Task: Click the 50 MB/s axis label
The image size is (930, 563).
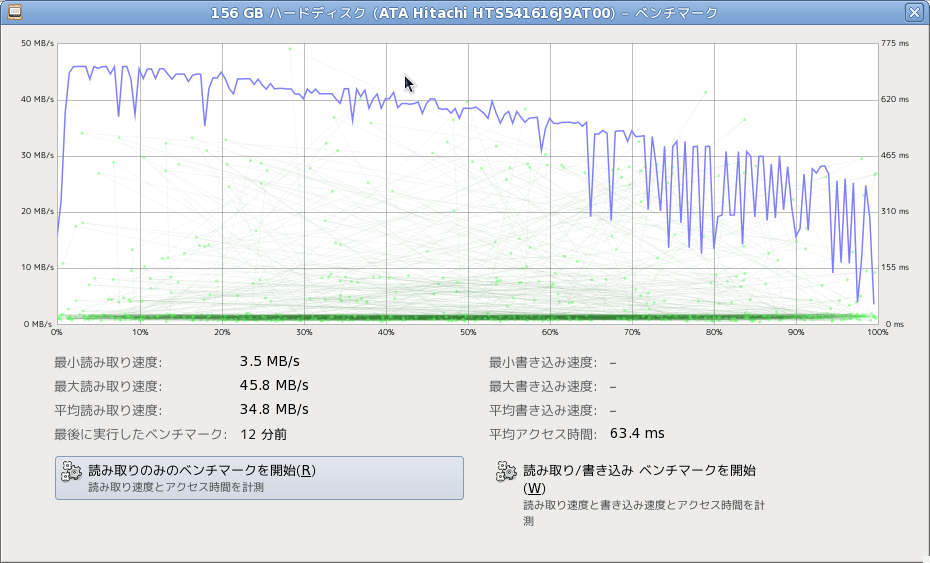Action: (37, 43)
